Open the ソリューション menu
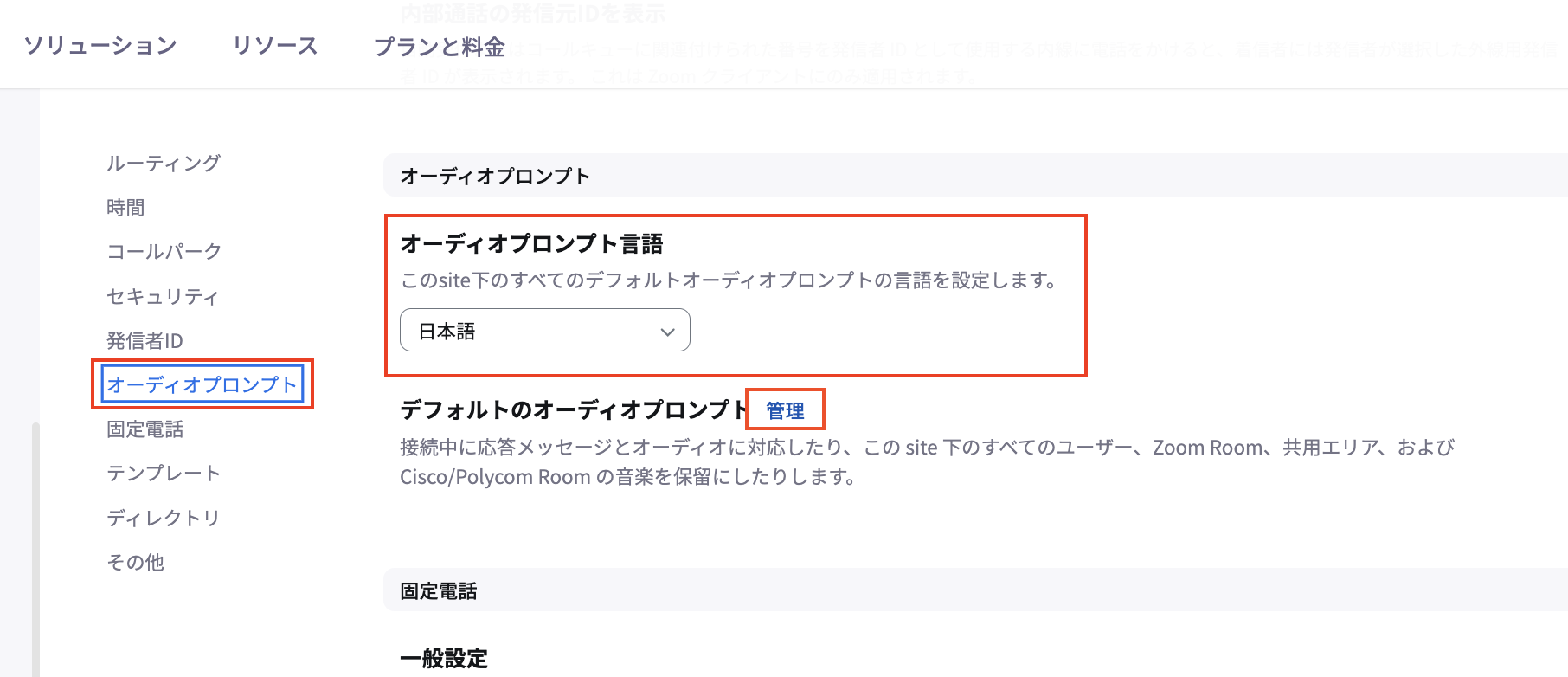 100,46
